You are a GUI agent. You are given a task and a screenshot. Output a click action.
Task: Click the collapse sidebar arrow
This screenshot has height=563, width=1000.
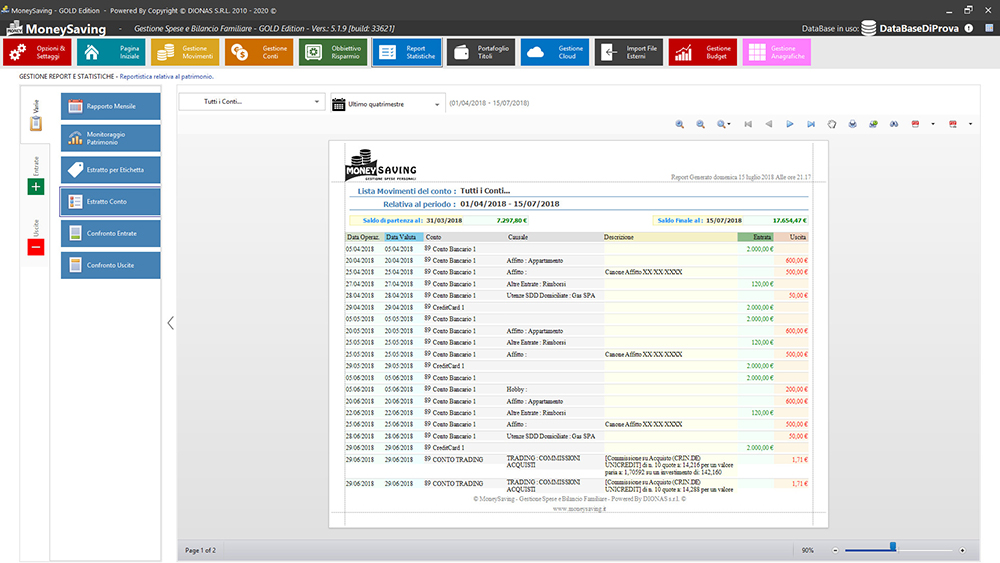(170, 323)
